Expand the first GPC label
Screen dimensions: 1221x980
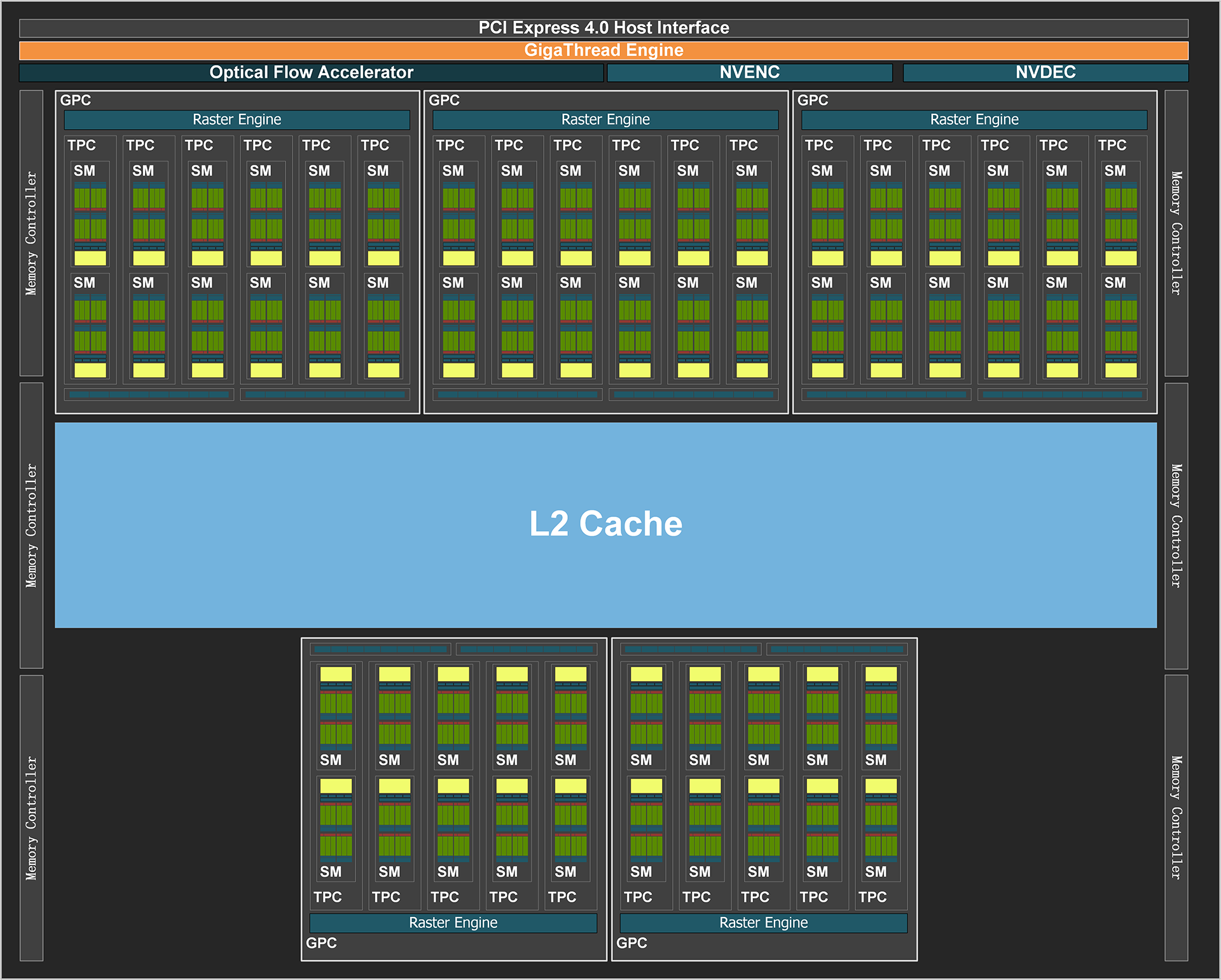click(x=74, y=100)
